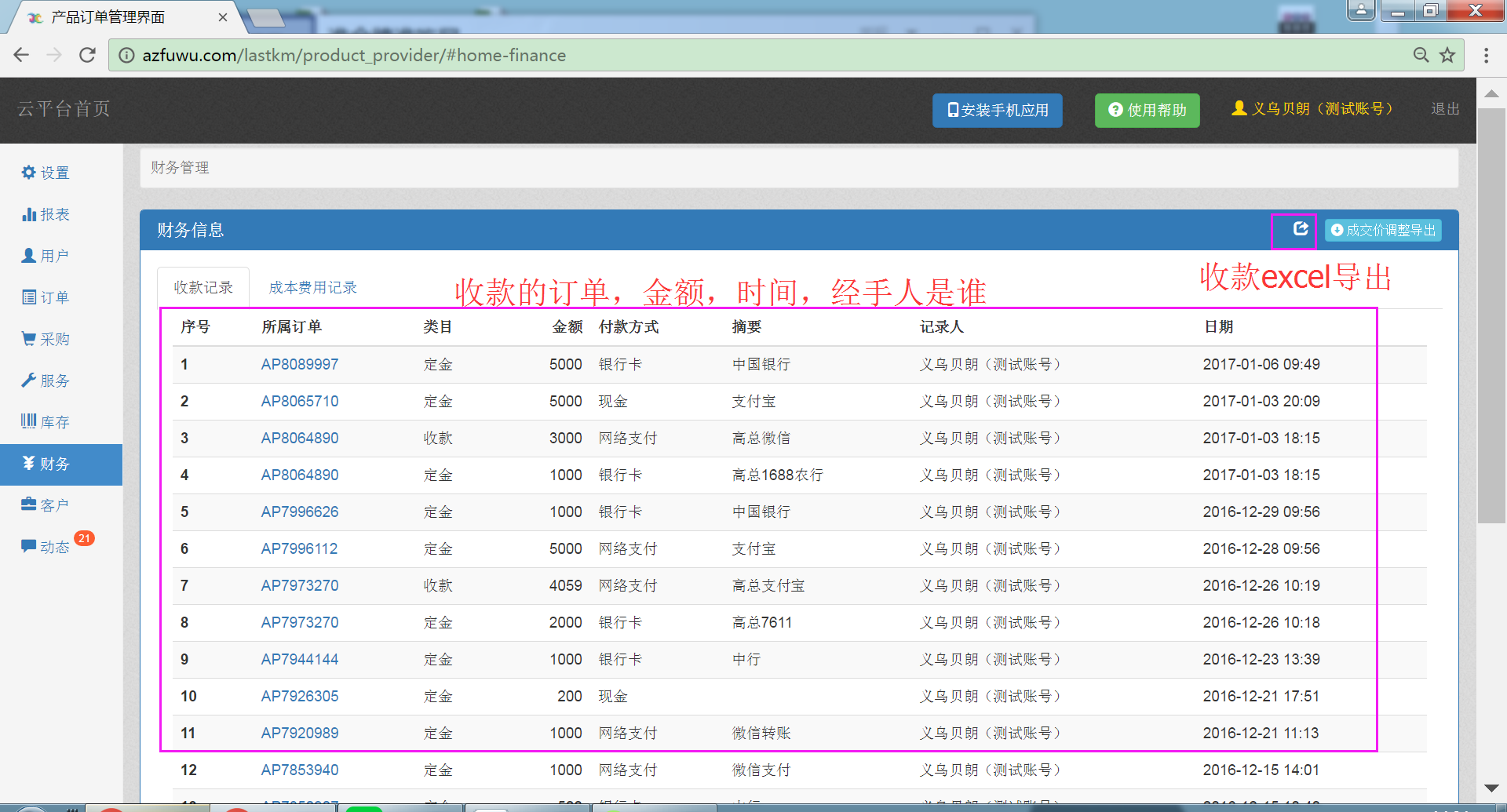Click the 记录人 column header
Screen dimensions: 1507x812
(942, 326)
